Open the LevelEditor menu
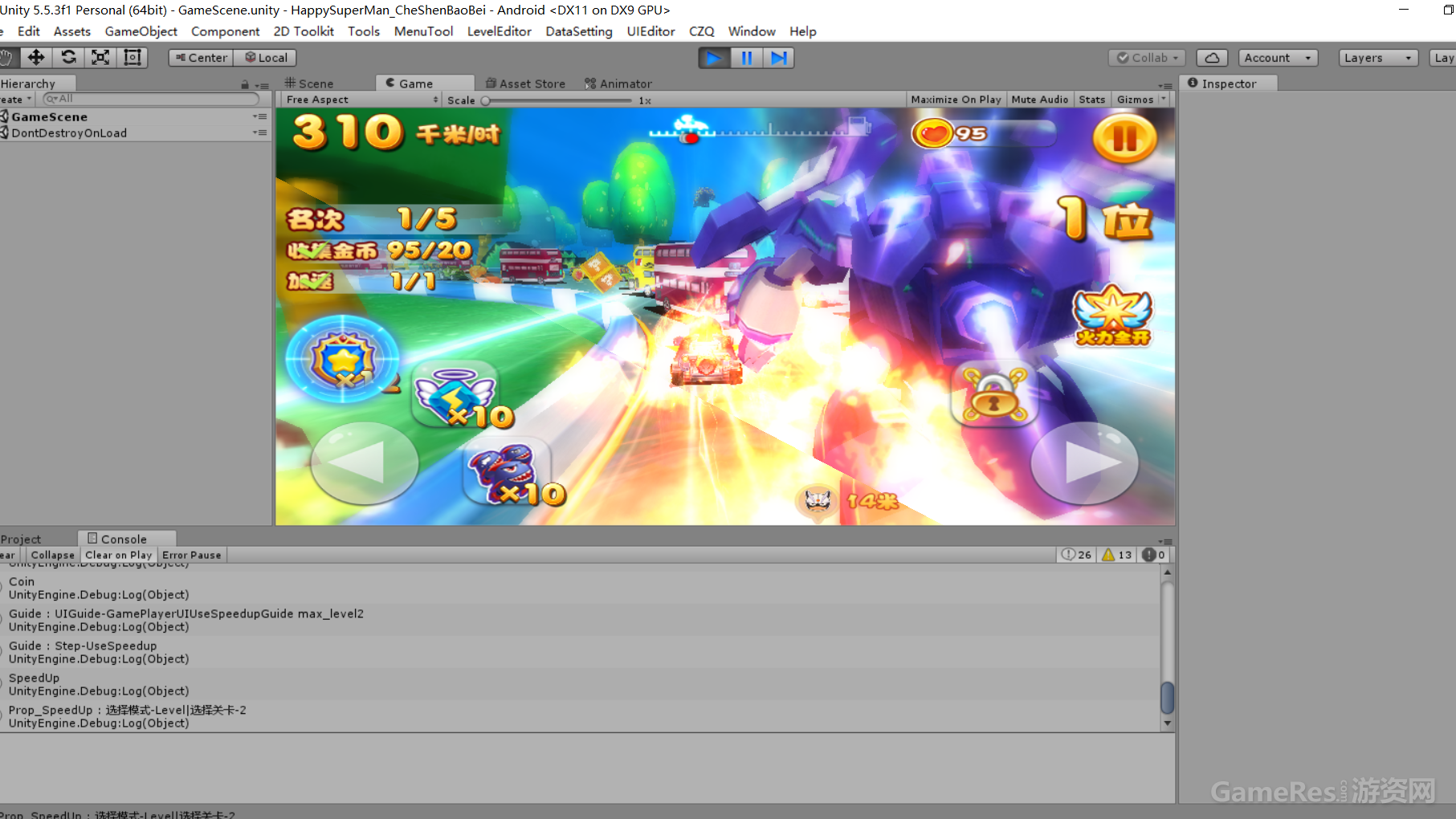Viewport: 1456px width, 819px height. point(500,31)
